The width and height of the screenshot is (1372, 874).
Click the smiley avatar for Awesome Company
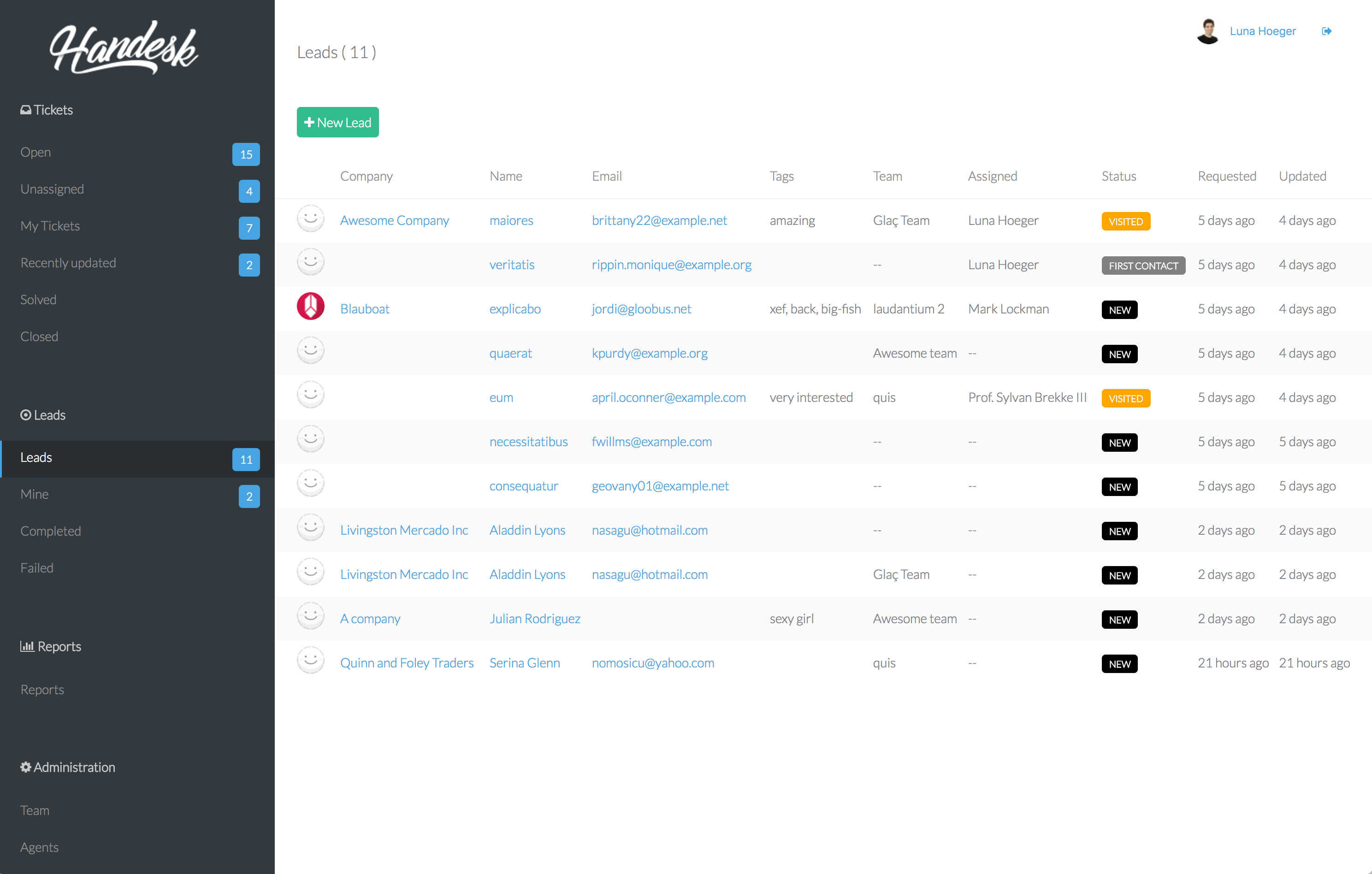(311, 218)
